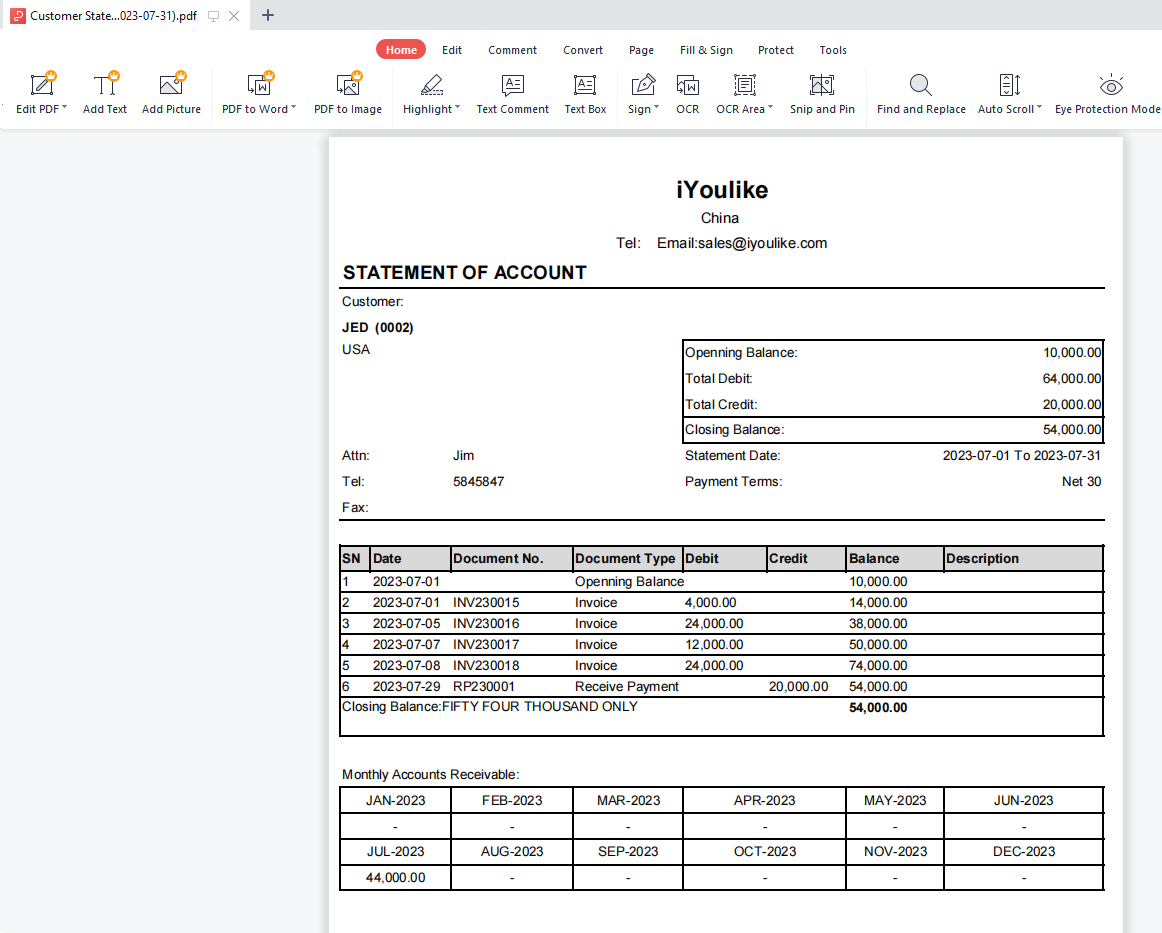1162x933 pixels.
Task: Run the OCR tool
Action: (687, 85)
